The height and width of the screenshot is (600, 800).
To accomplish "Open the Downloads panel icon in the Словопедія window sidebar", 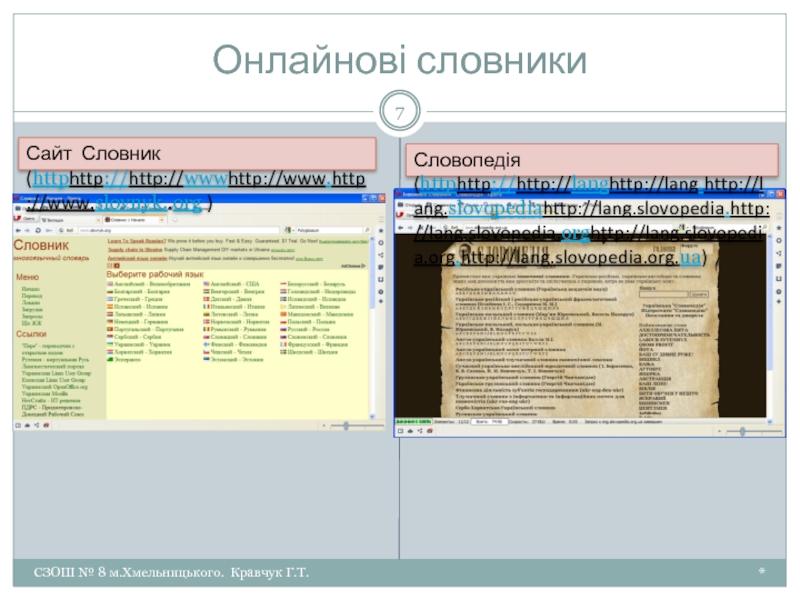I will [x=779, y=279].
